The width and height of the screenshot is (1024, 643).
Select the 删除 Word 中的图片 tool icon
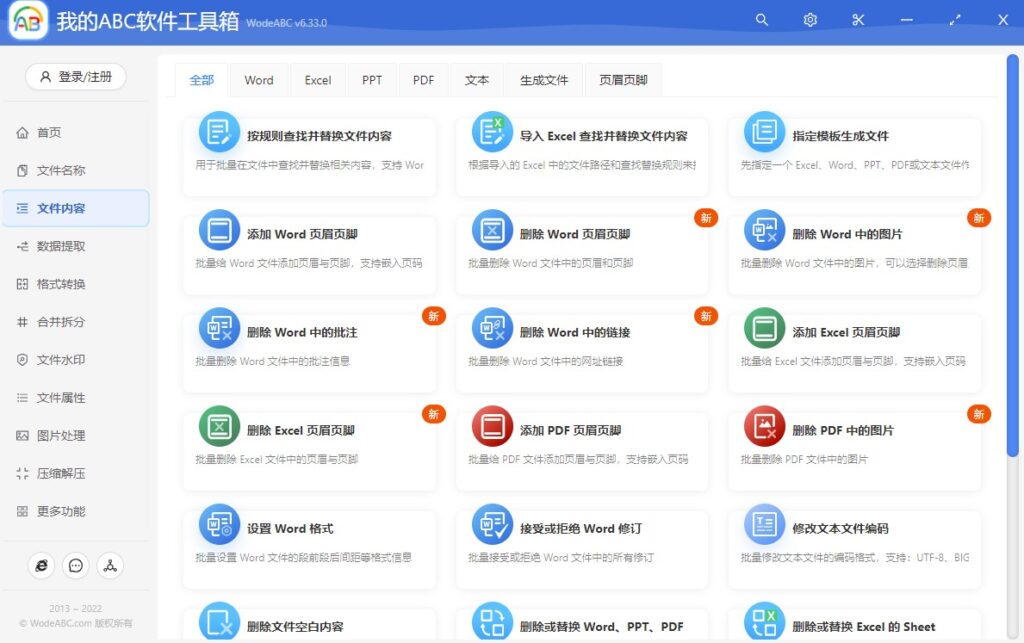point(764,231)
